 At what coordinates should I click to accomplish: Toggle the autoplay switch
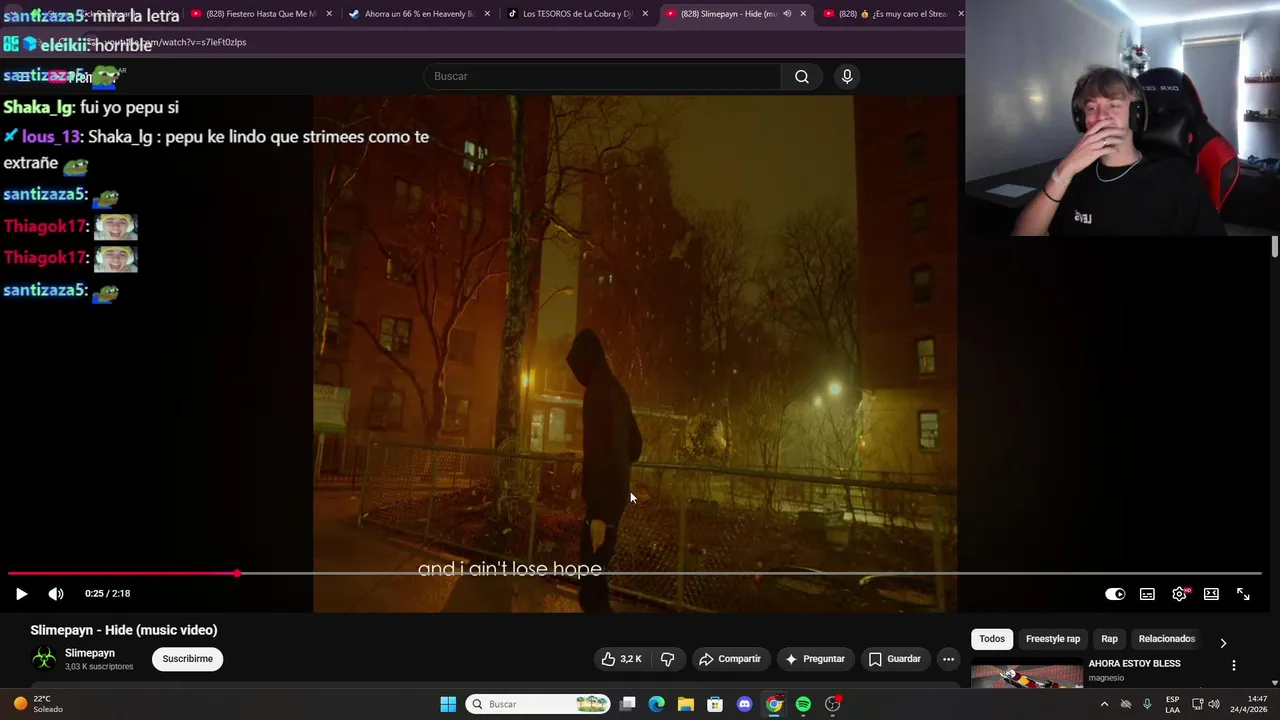click(1115, 594)
